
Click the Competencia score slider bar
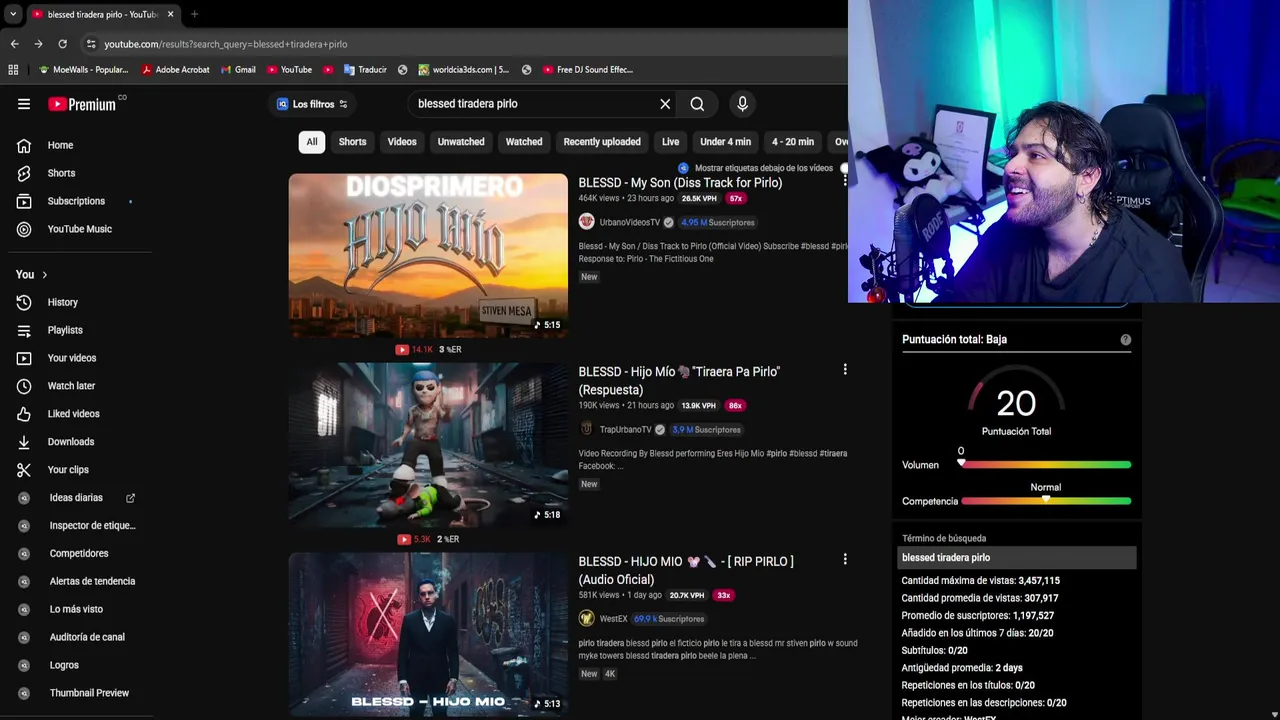click(1046, 501)
